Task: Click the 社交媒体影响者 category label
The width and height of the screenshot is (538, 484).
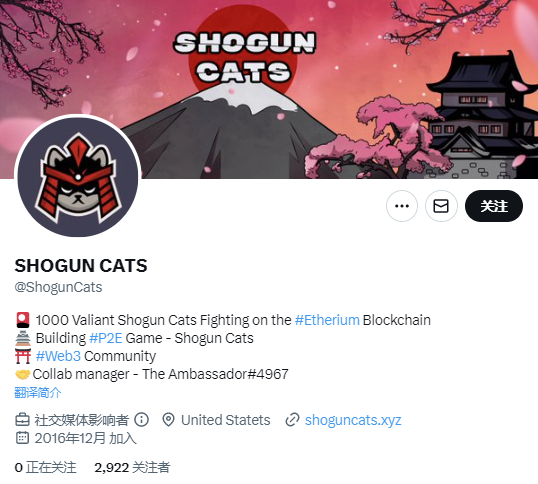Action: point(81,420)
